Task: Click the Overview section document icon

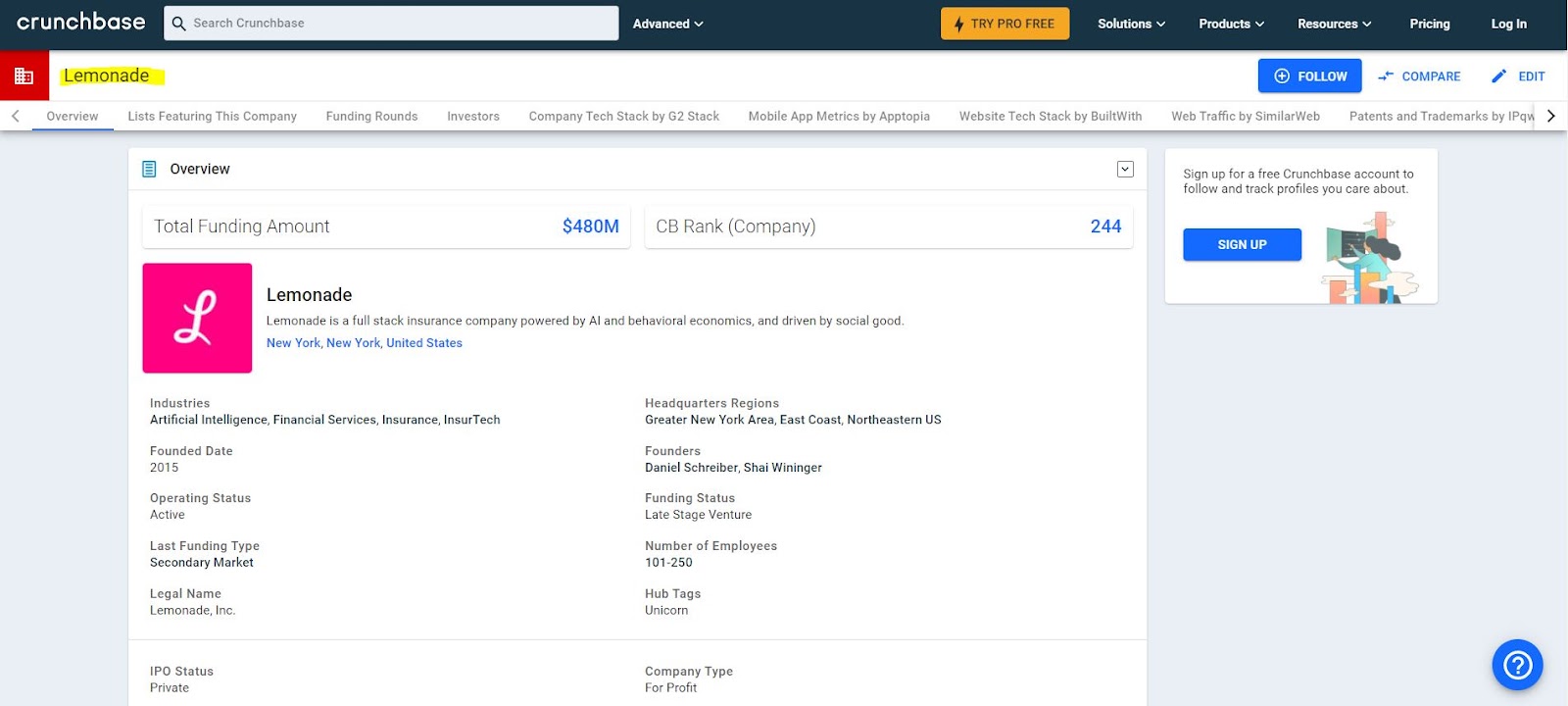Action: click(149, 169)
